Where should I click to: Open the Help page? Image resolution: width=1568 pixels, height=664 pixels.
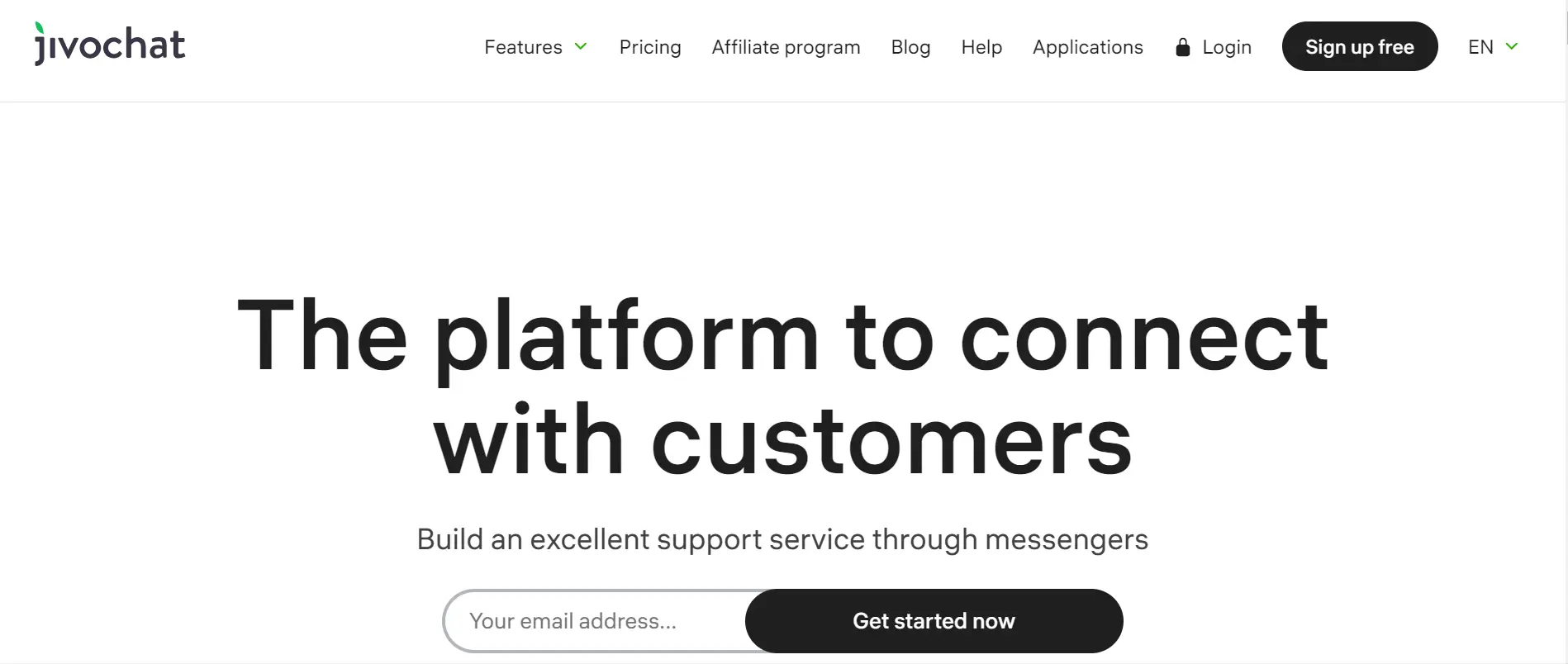pos(981,47)
